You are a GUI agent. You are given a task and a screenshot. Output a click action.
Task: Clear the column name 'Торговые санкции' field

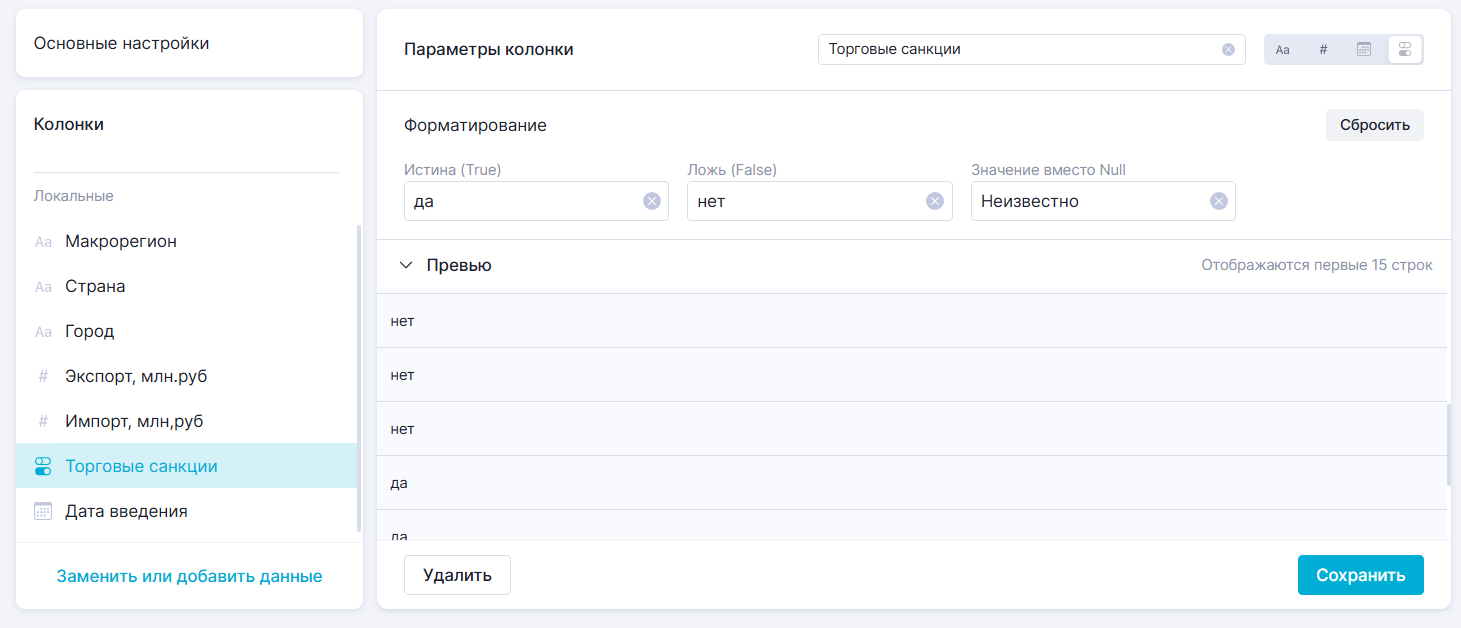tap(1228, 50)
